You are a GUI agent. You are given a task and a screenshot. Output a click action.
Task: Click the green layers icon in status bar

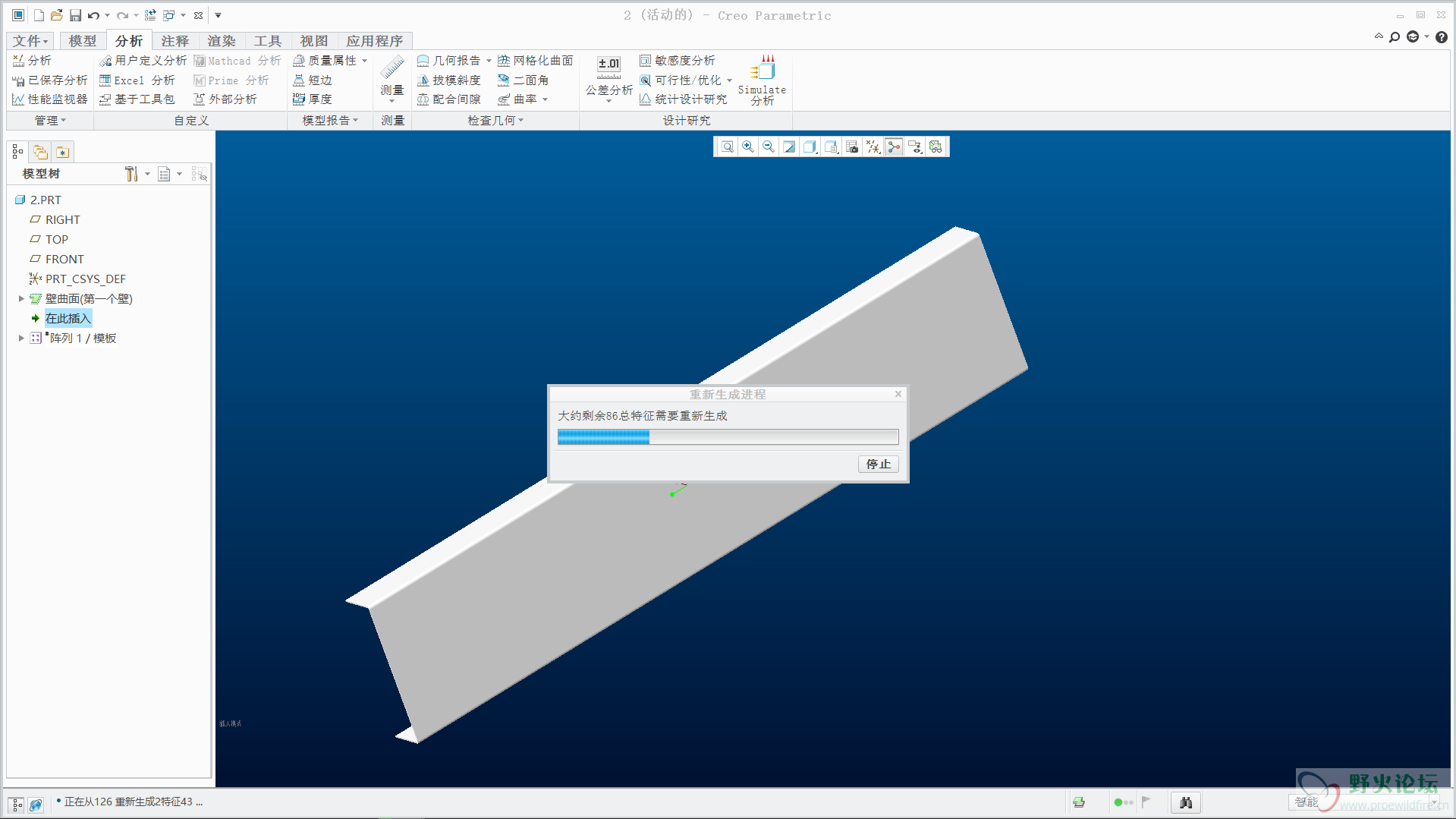point(1079,802)
